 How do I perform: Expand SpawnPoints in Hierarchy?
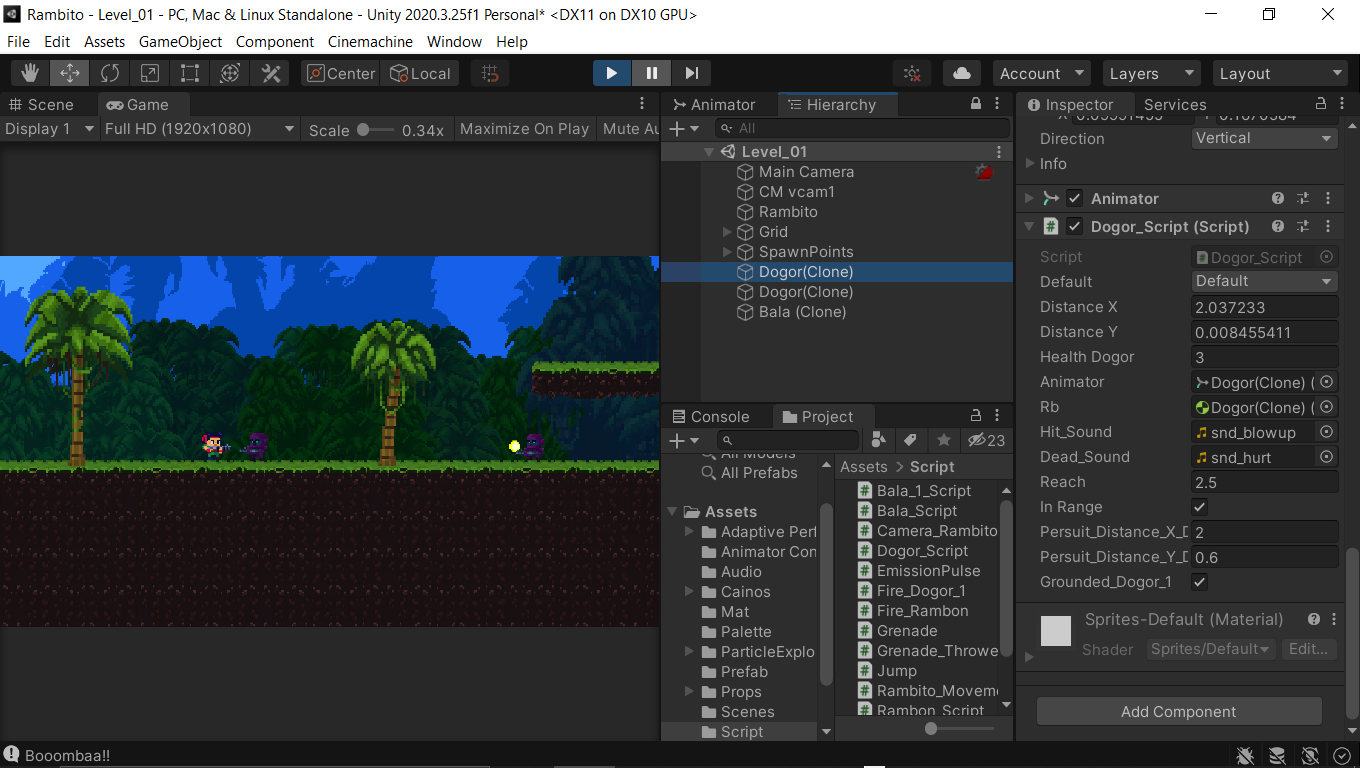tap(728, 252)
